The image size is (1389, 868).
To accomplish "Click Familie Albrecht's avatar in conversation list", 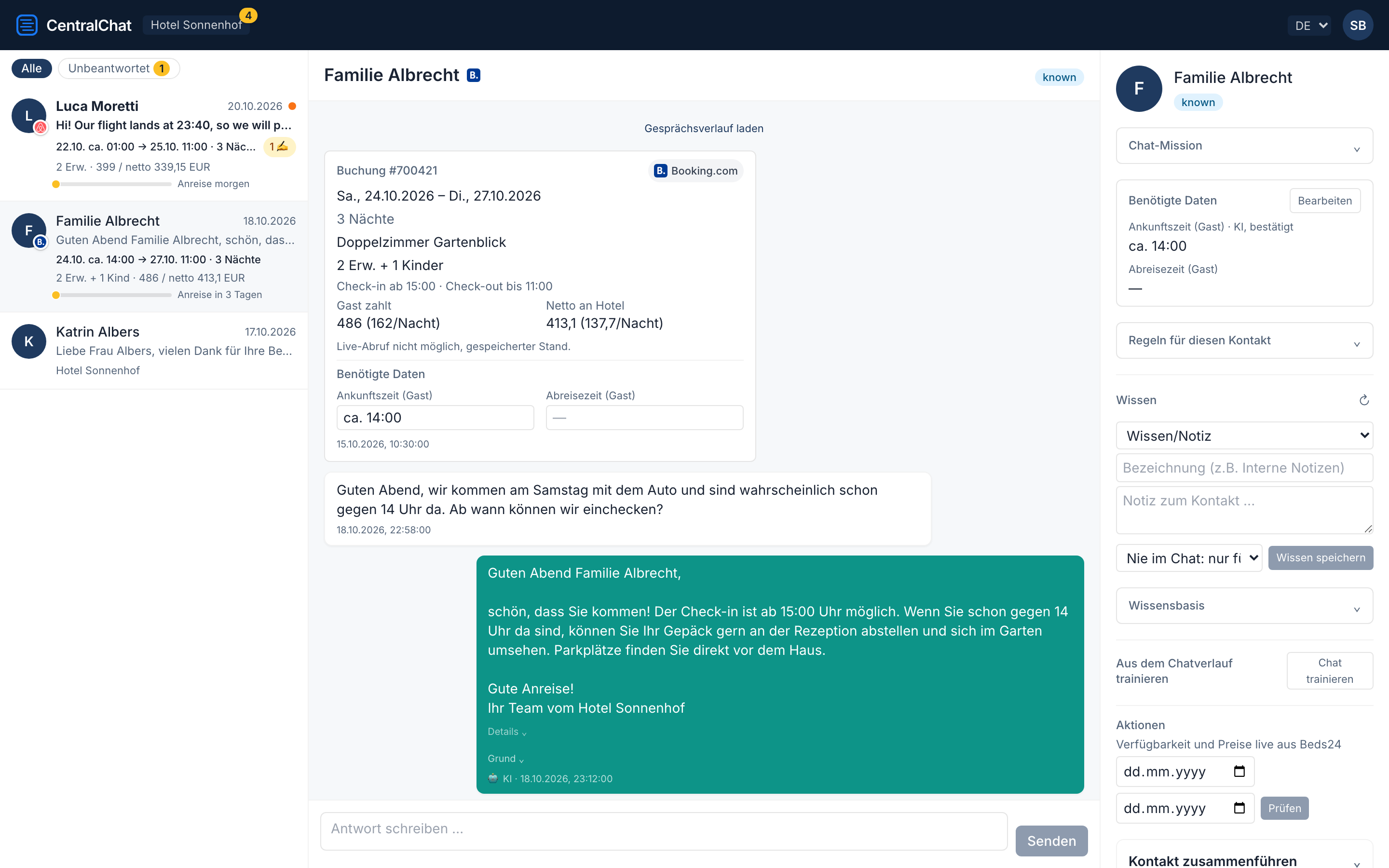I will point(29,231).
